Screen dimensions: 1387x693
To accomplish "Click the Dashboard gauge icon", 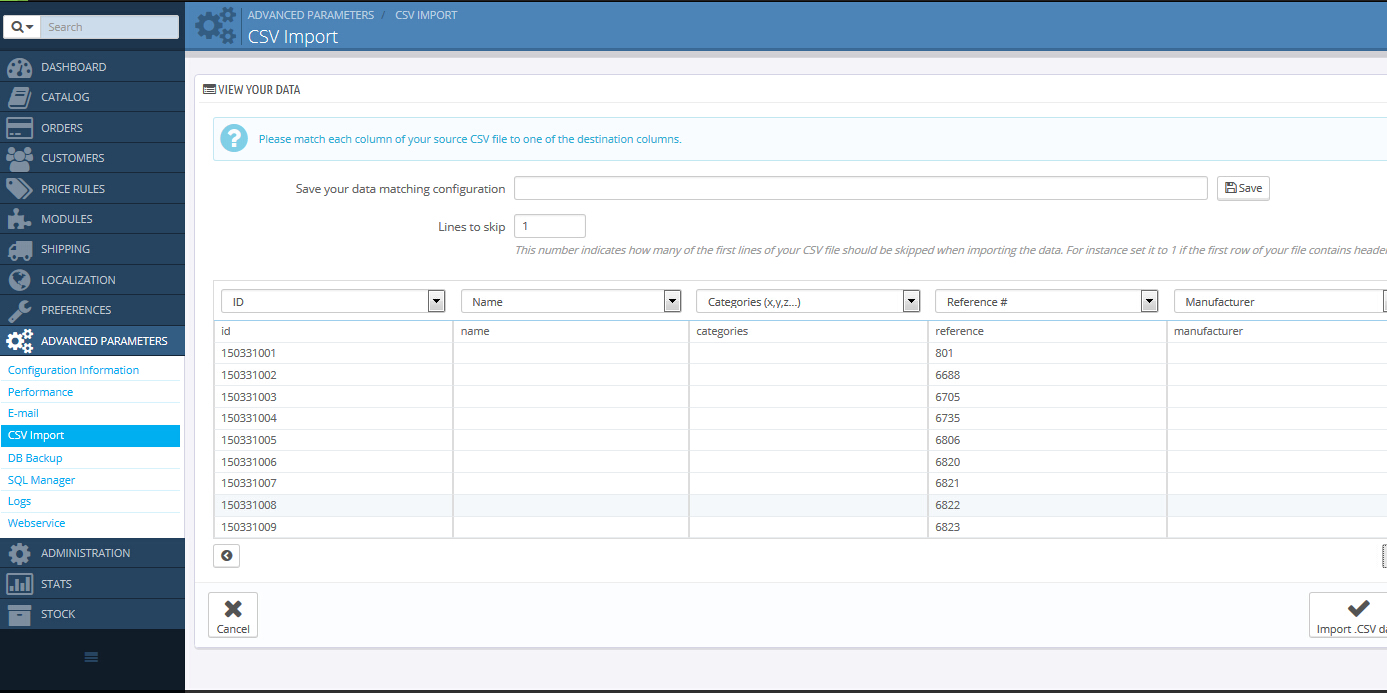I will [x=19, y=67].
